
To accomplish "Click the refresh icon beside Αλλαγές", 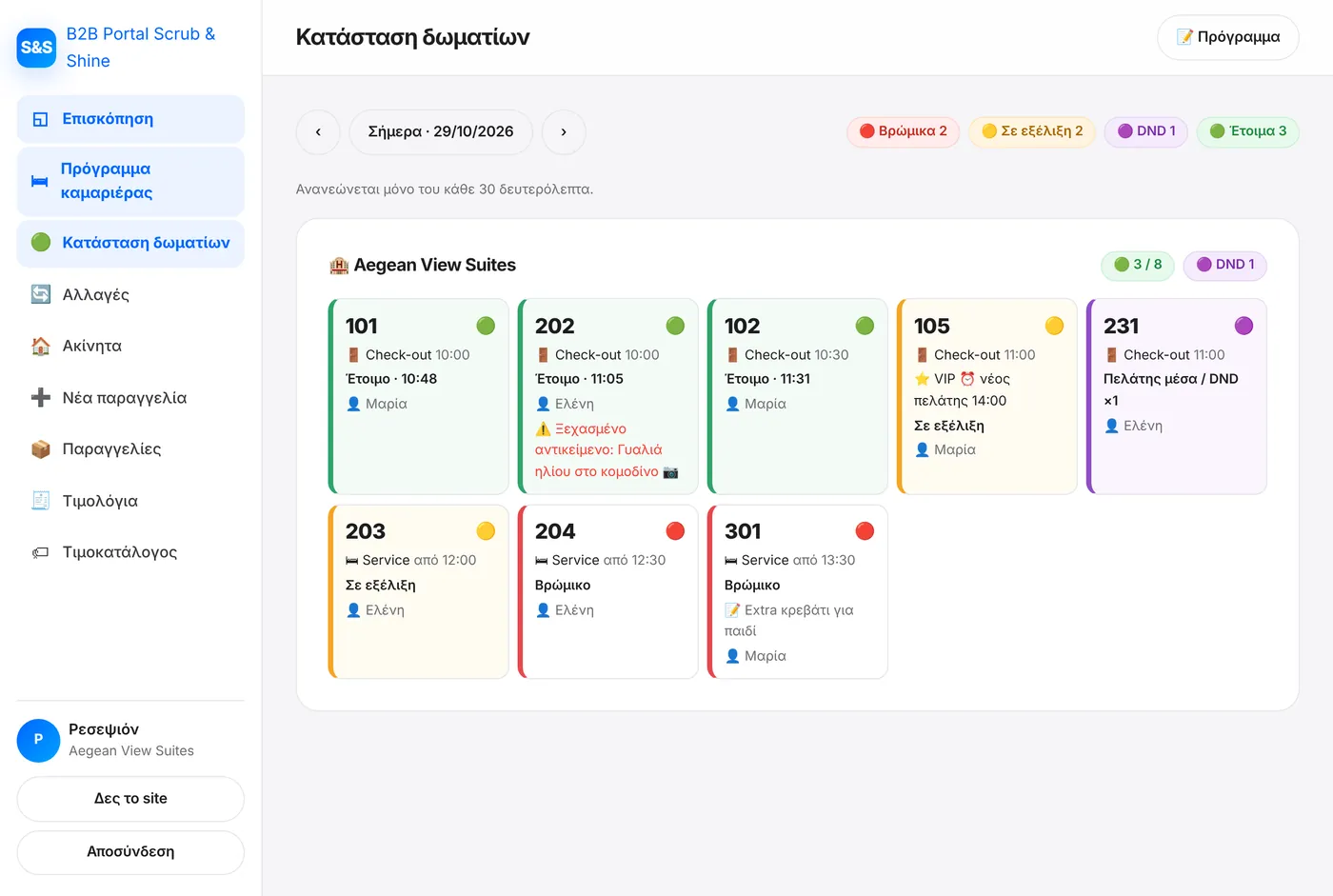I will point(41,294).
